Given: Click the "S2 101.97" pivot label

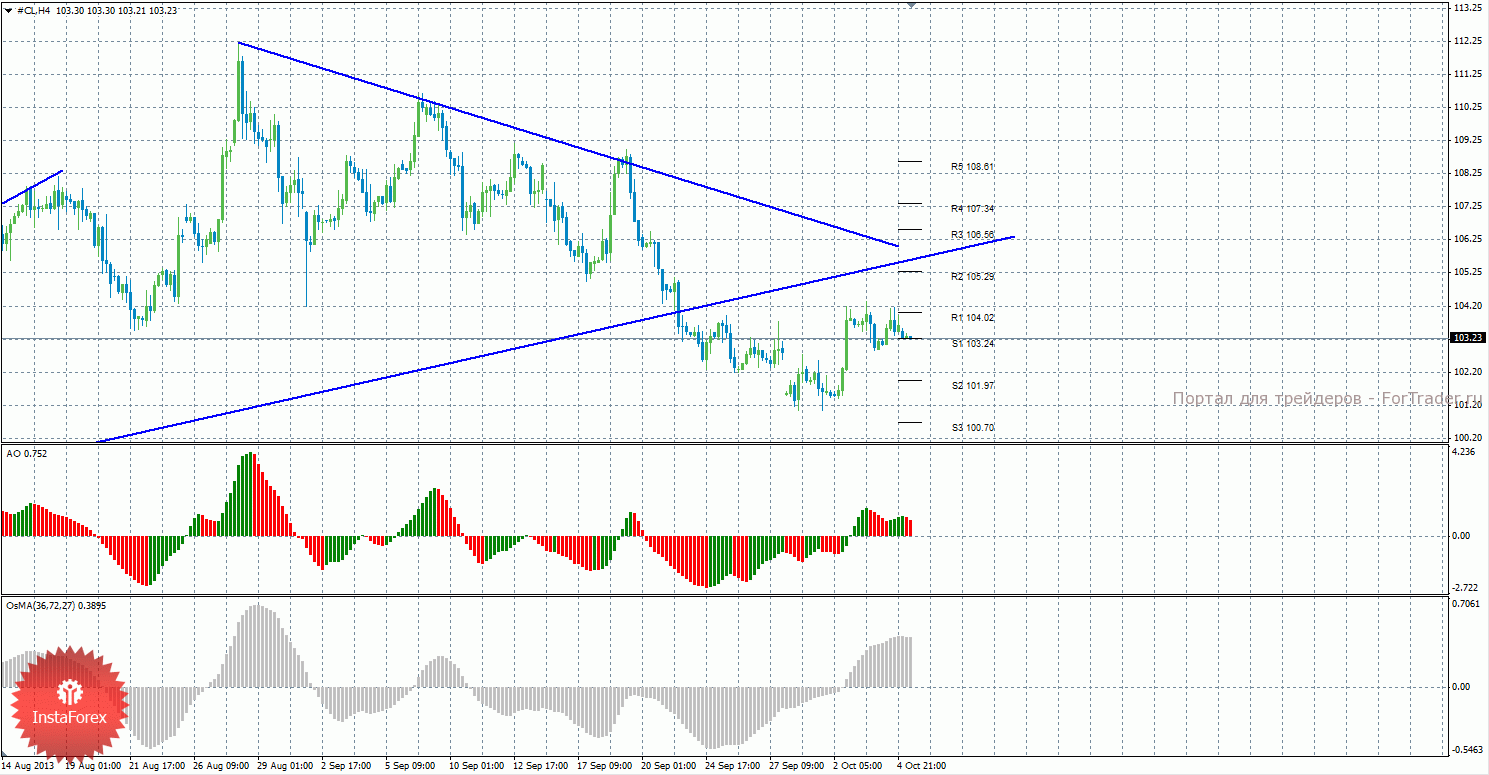Looking at the screenshot, I should tap(973, 385).
